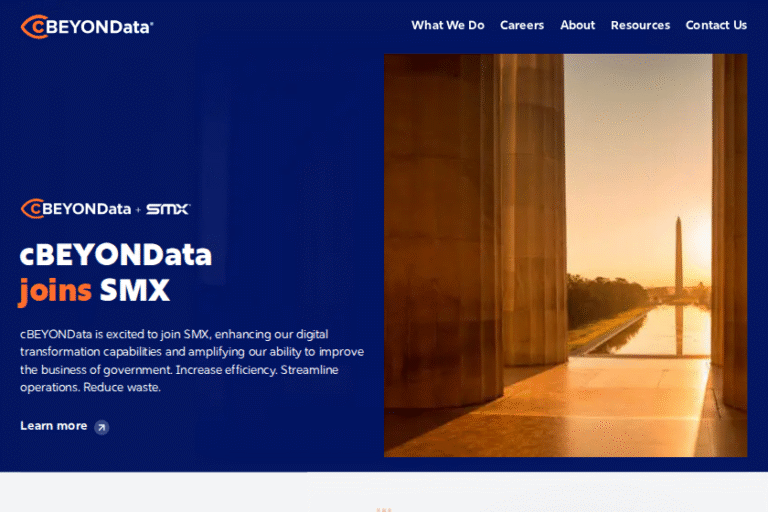Screen dimensions: 768x512
Task: Open the What We Do menu
Action: click(x=447, y=25)
